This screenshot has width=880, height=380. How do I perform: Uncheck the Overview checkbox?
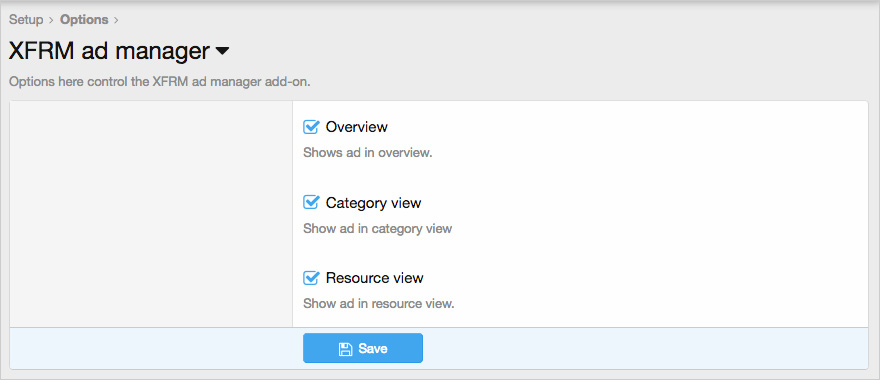coord(311,127)
